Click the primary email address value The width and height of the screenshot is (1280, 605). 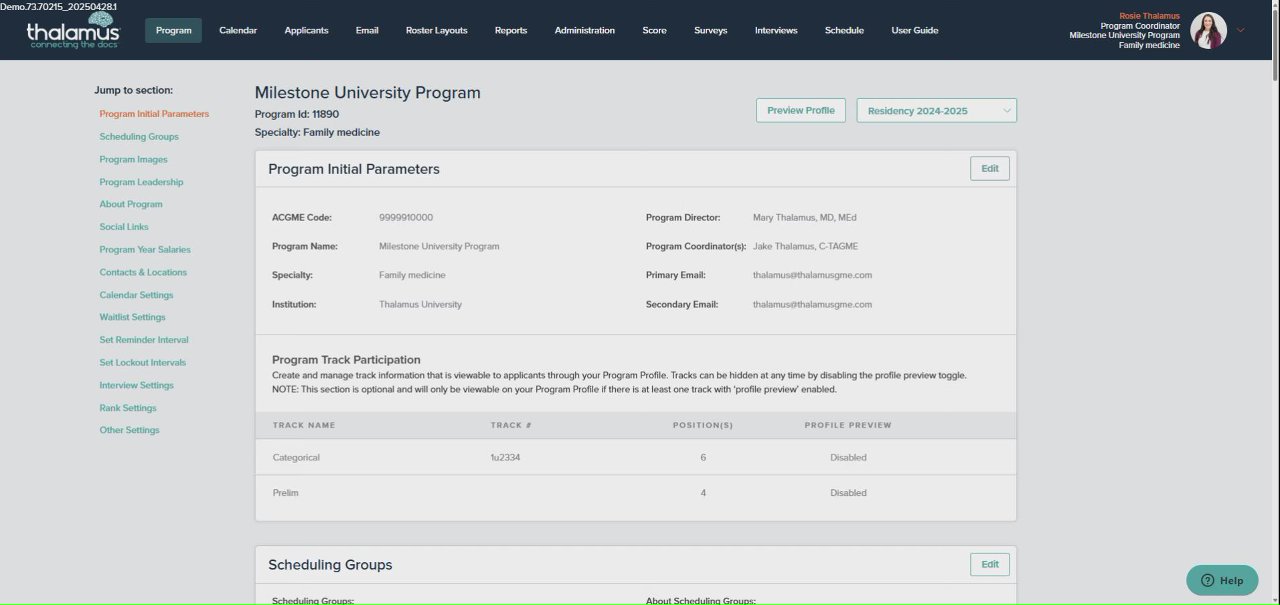812,275
